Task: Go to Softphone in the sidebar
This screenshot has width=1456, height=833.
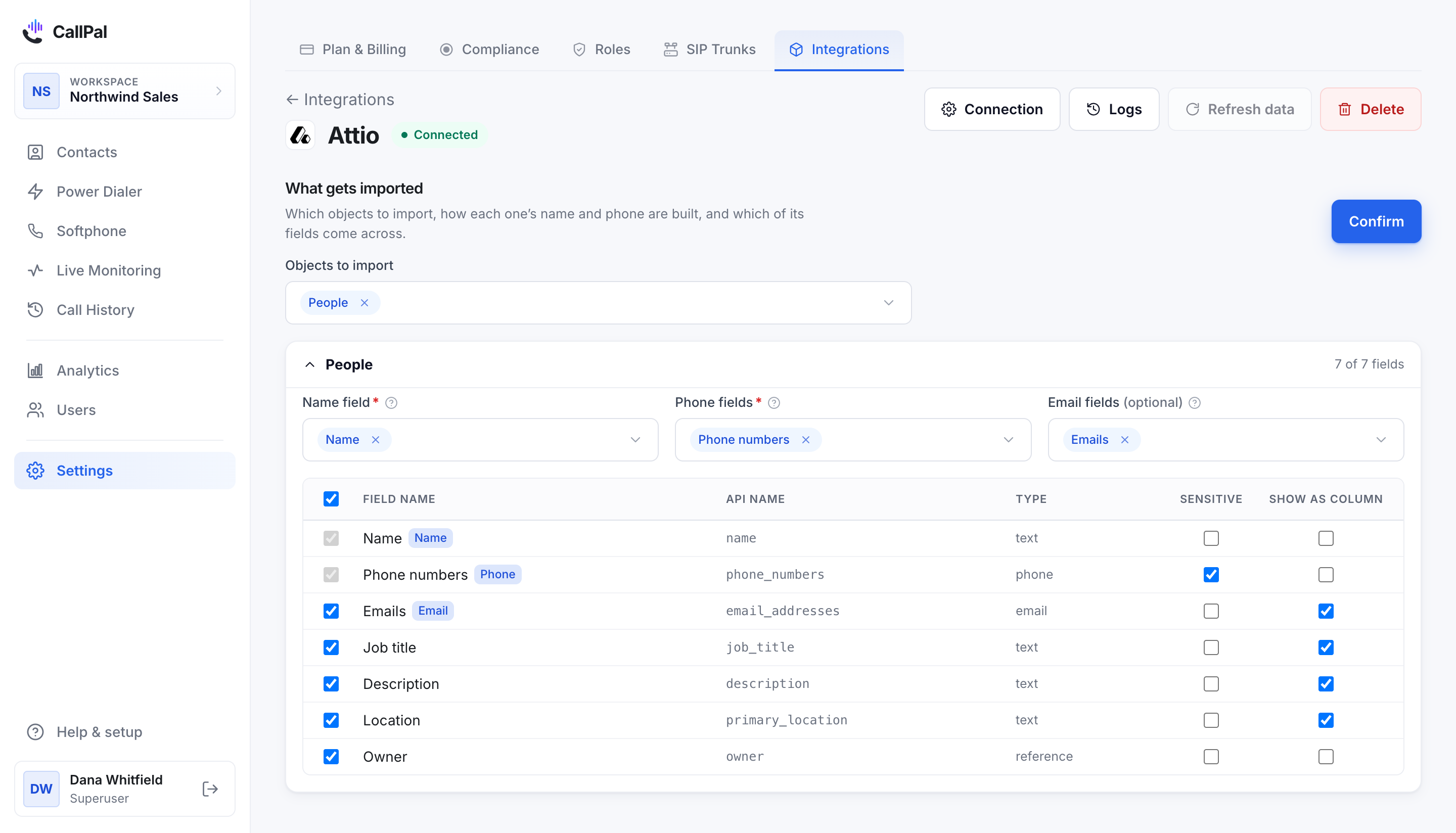Action: point(125,231)
